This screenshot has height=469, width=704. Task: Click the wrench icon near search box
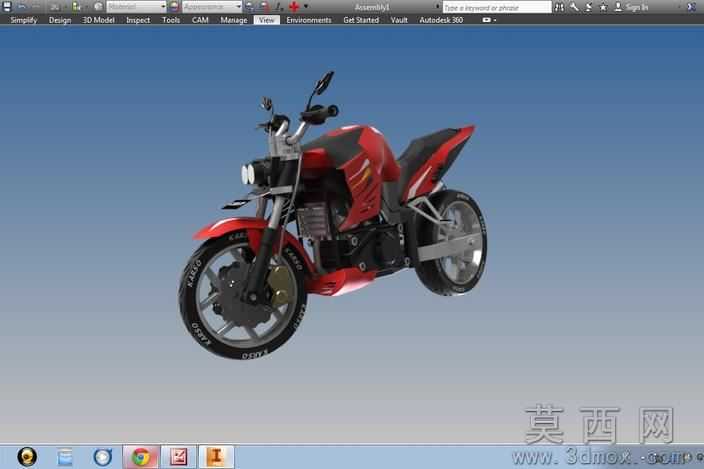click(x=574, y=7)
